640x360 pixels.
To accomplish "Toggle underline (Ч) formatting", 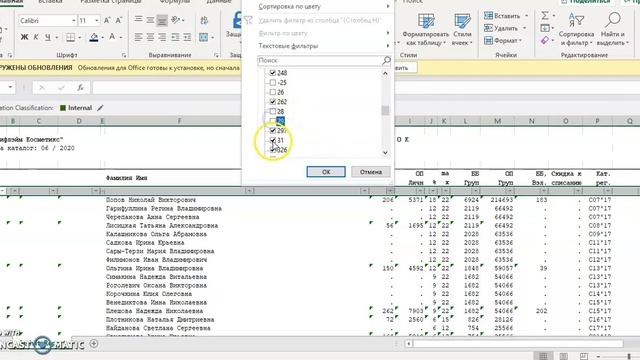I will tap(48, 38).
